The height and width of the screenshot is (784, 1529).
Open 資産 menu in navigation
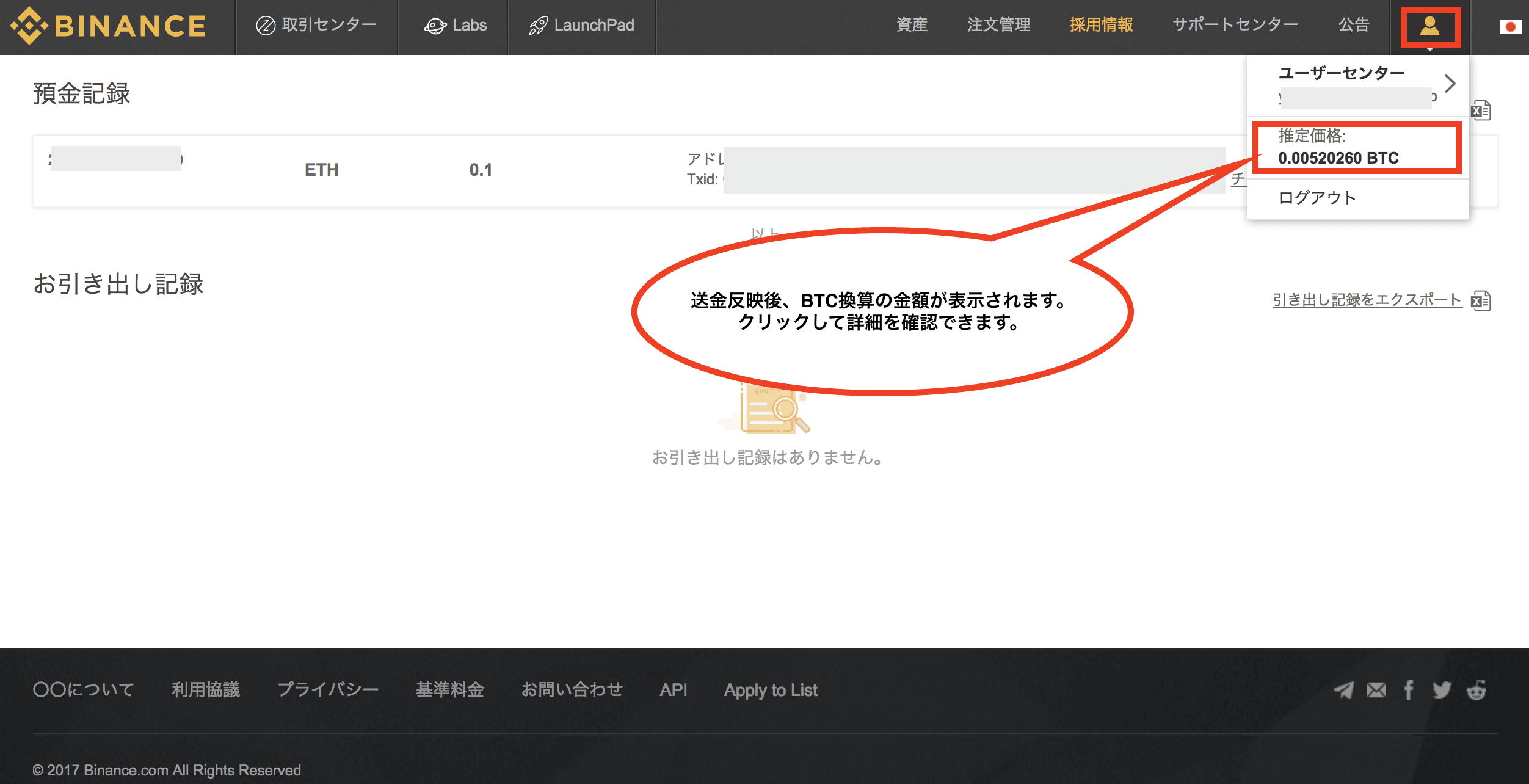click(912, 25)
